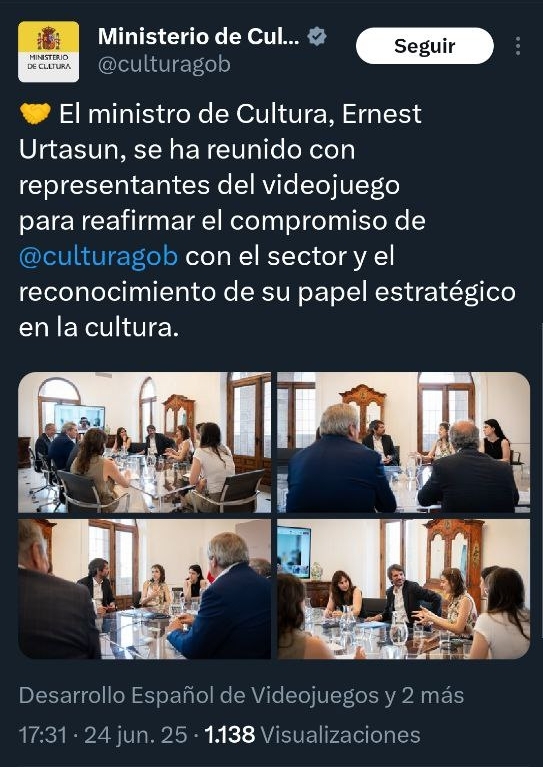Open the Ministerio de Cultura profile avatar
This screenshot has width=543, height=767.
click(x=48, y=51)
